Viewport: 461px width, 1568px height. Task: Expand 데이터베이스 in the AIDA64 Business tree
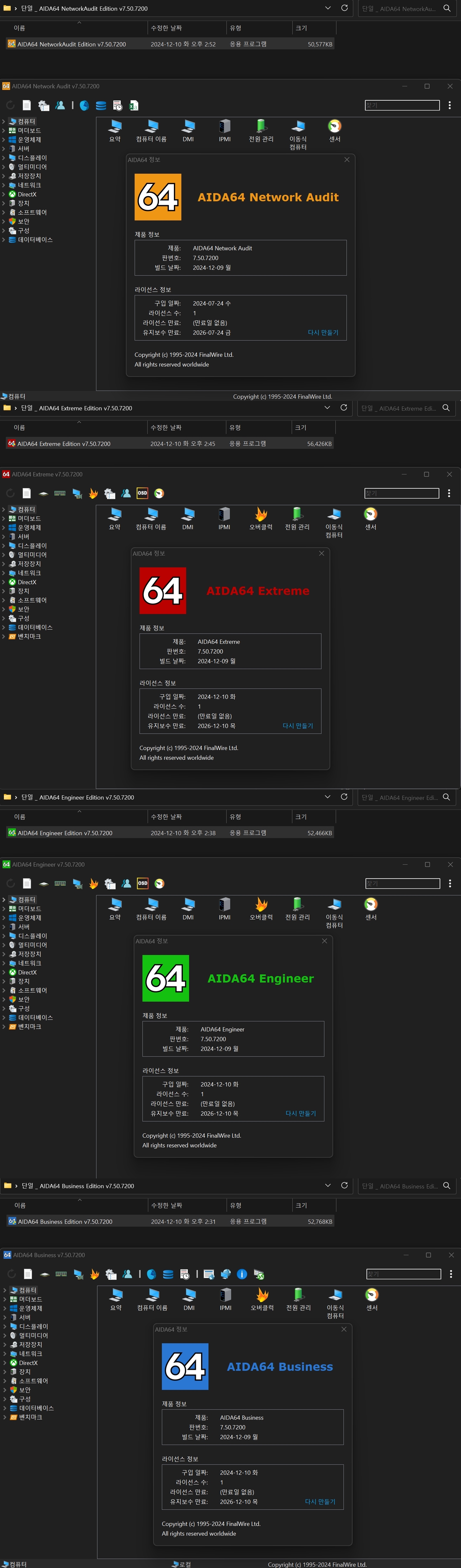tap(5, 1408)
